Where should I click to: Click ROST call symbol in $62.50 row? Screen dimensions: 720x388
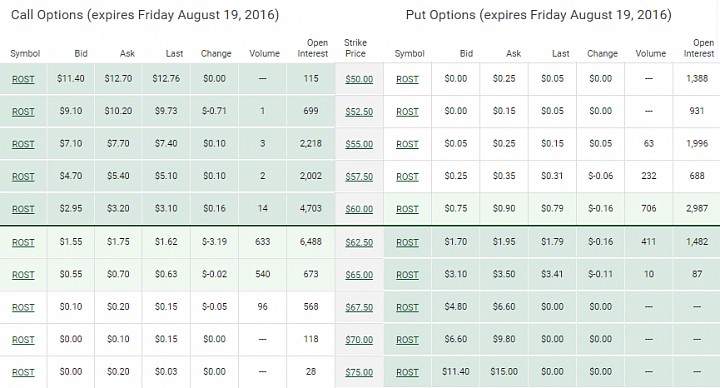(23, 242)
